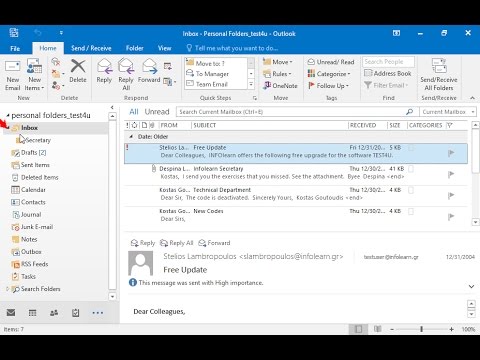Viewport: 480px width, 360px height.
Task: Open the Filter Email dropdown
Action: (386, 85)
